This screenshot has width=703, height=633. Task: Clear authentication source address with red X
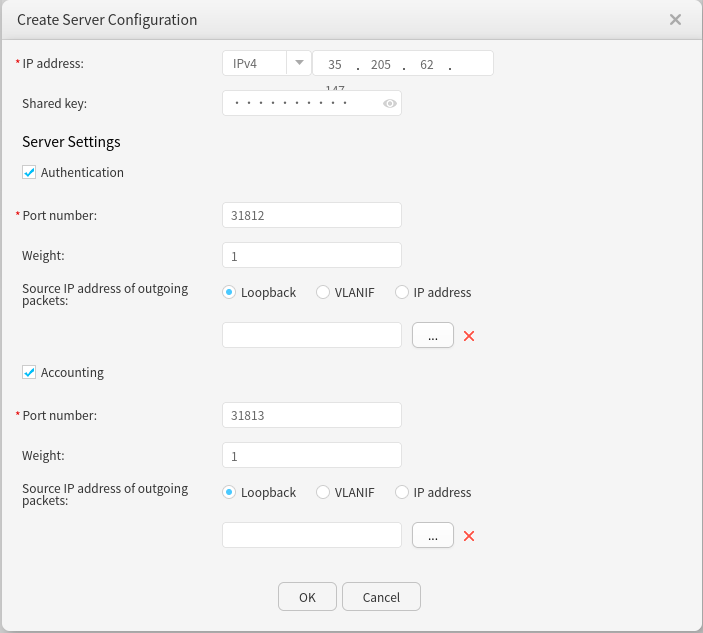468,336
